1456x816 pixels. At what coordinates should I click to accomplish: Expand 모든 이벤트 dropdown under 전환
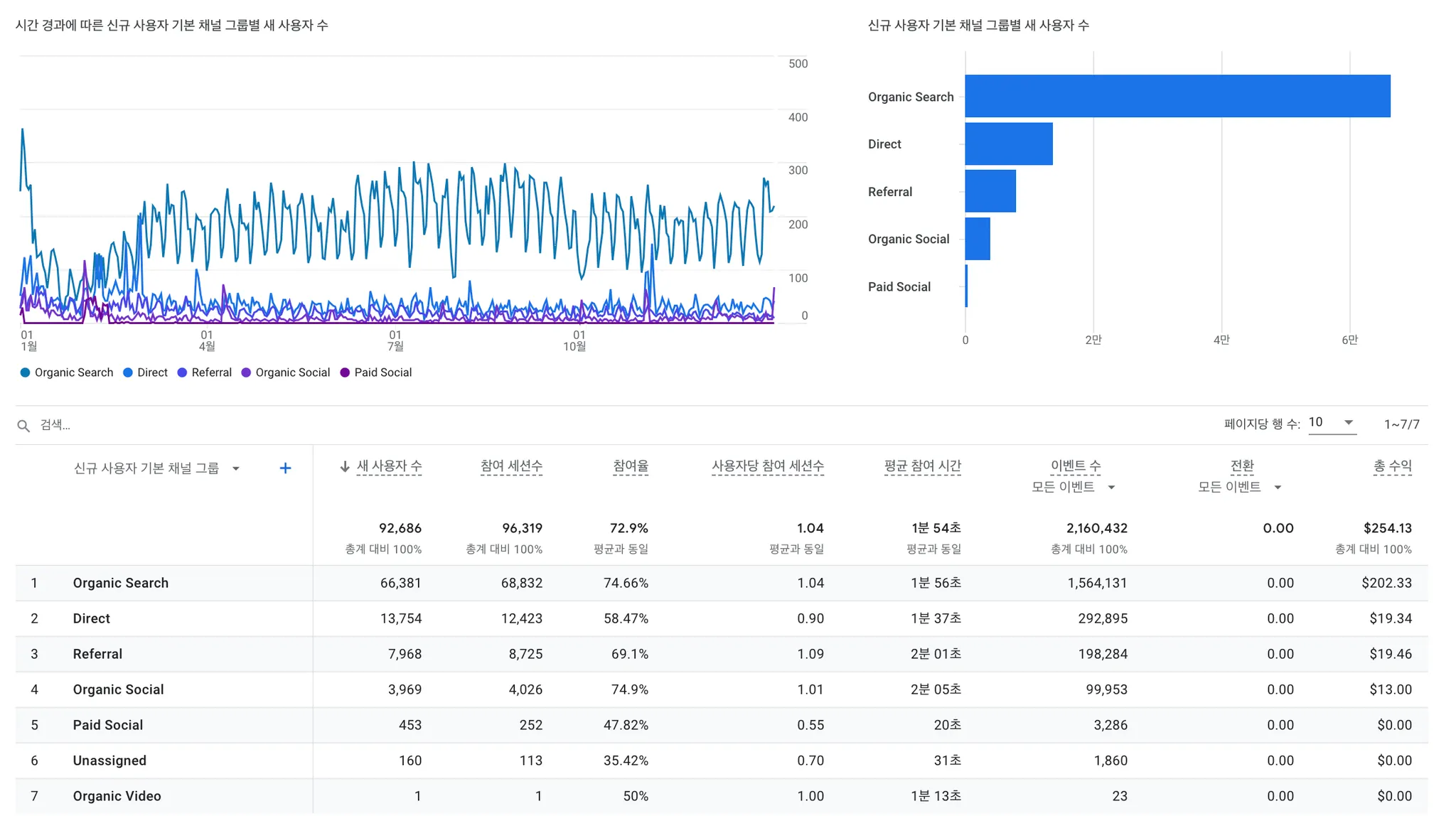1278,488
